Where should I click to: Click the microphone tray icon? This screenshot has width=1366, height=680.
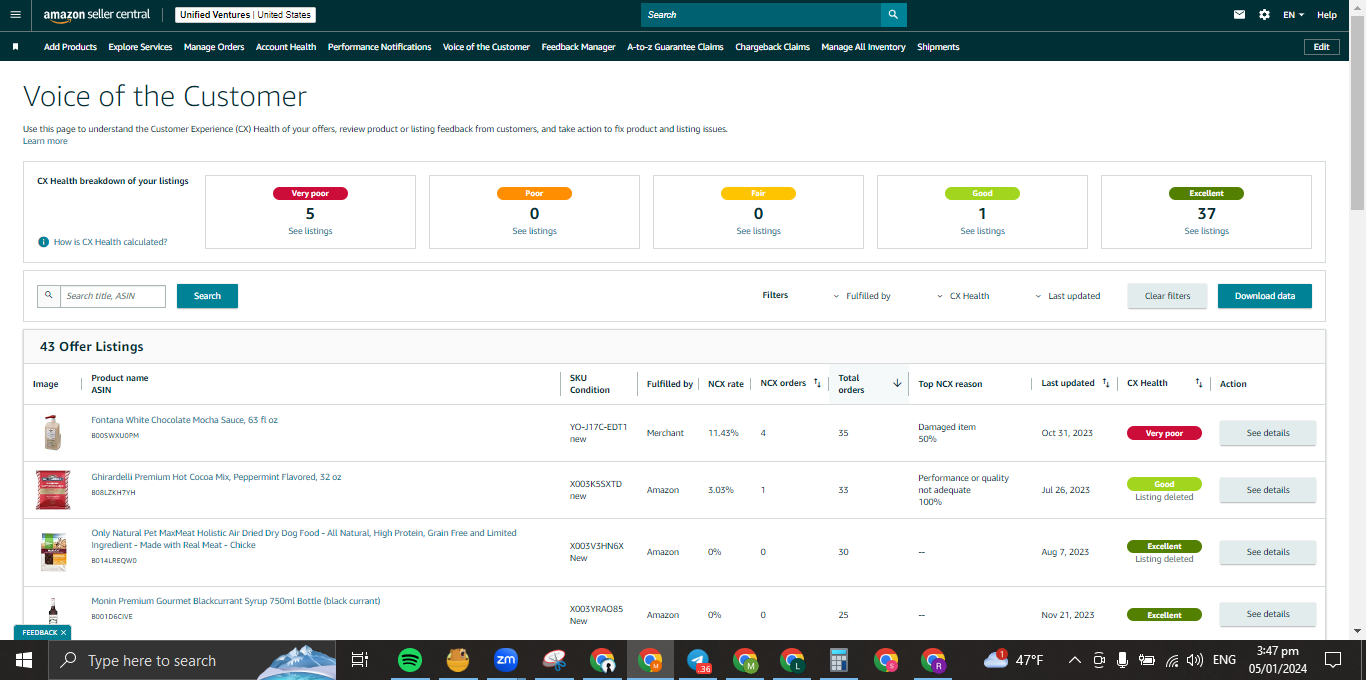tap(1123, 660)
